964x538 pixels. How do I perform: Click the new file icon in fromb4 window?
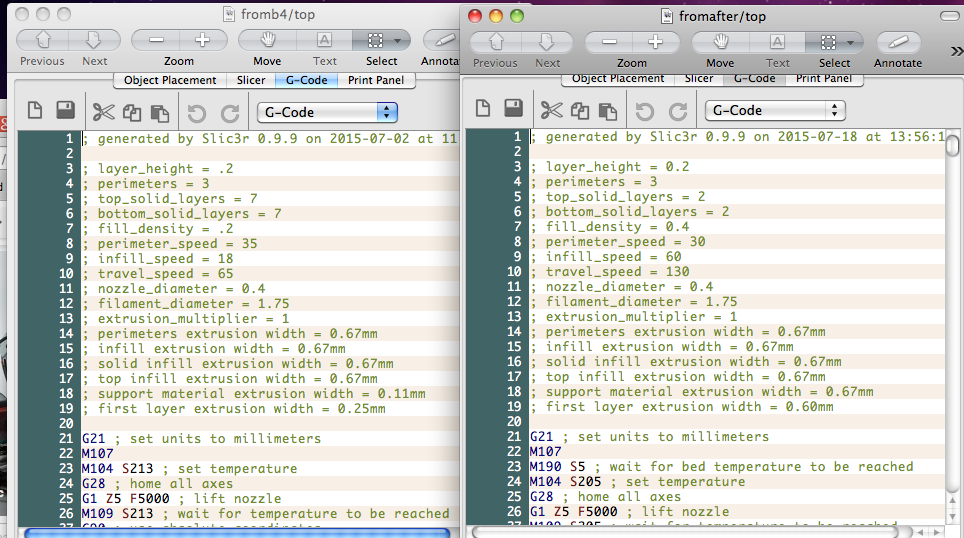pyautogui.click(x=35, y=112)
